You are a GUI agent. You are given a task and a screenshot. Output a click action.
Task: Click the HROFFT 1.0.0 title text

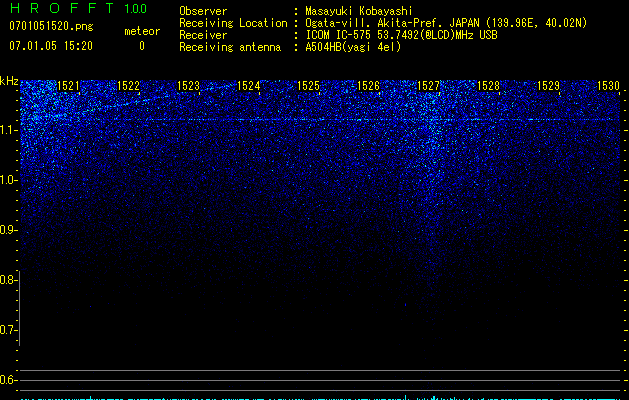[78, 8]
